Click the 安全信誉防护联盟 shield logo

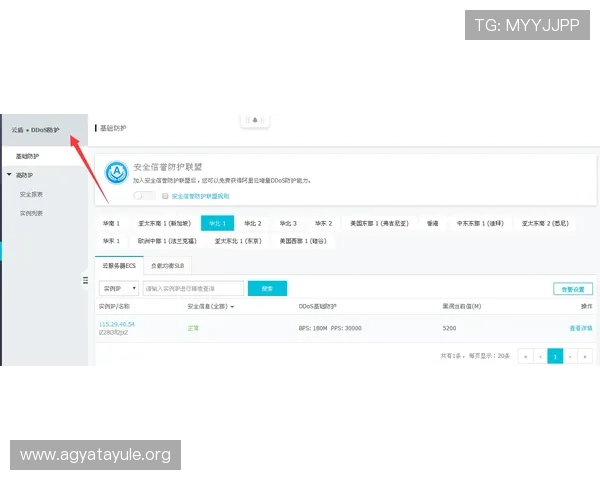(x=117, y=172)
